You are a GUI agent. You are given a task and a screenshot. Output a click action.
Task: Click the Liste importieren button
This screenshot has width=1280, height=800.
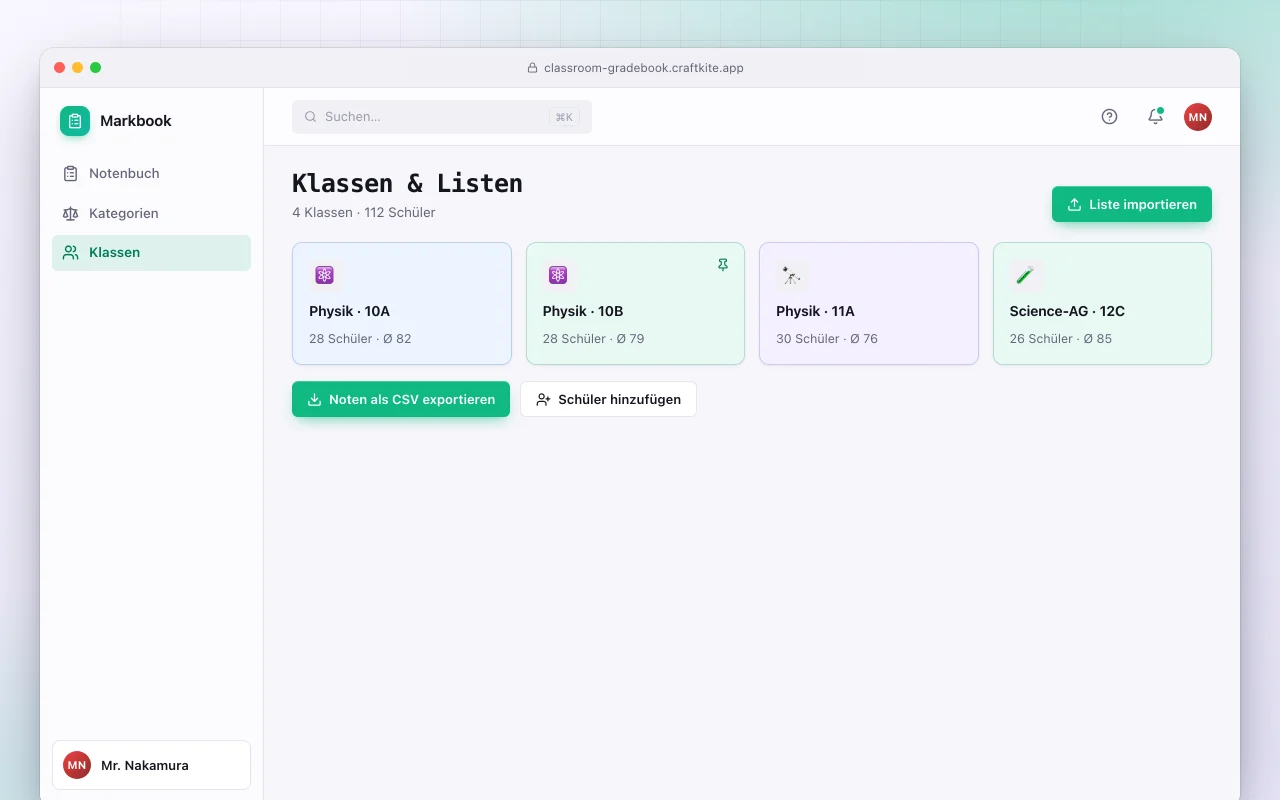pyautogui.click(x=1132, y=204)
